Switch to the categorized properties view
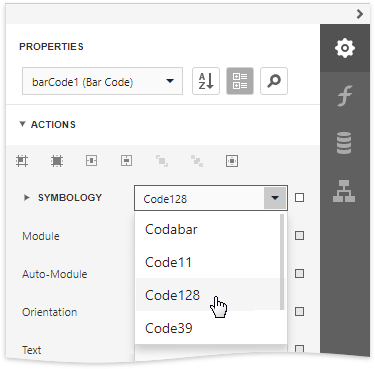Viewport: 375px width, 369px height. pos(240,81)
